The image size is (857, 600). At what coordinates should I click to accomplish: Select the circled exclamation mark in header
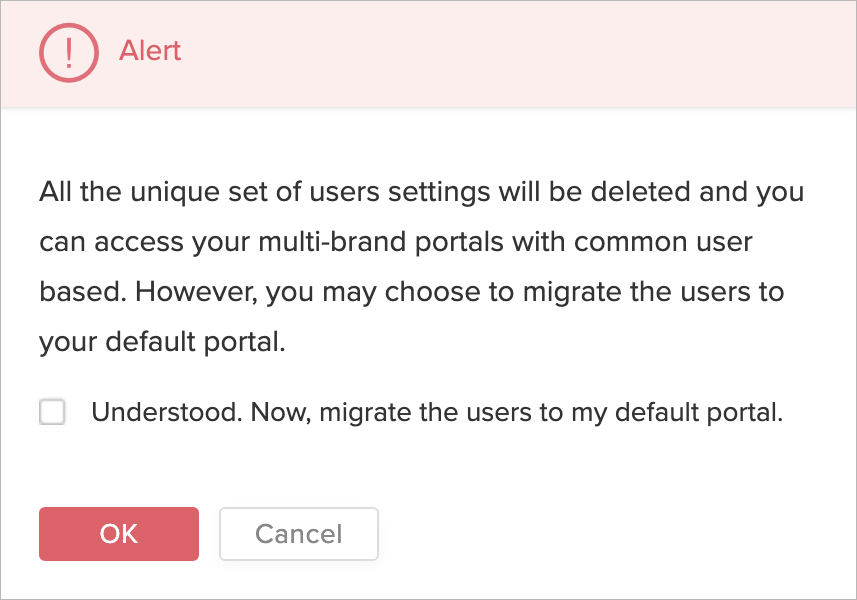(x=68, y=52)
